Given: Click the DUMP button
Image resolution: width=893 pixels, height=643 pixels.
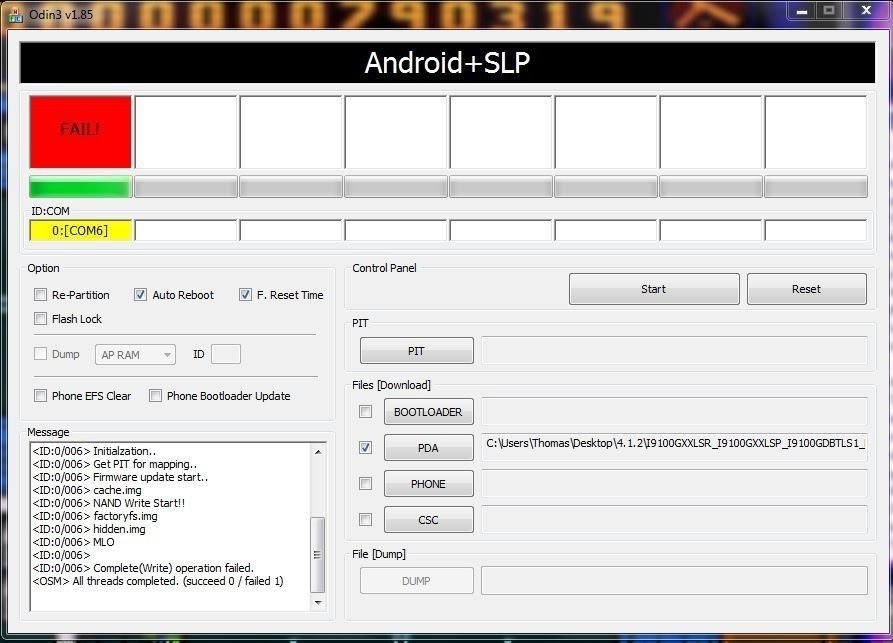Looking at the screenshot, I should (x=416, y=581).
